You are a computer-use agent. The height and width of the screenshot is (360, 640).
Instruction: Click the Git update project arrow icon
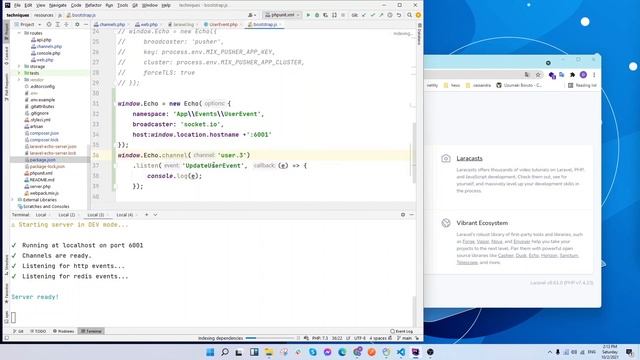tap(364, 15)
